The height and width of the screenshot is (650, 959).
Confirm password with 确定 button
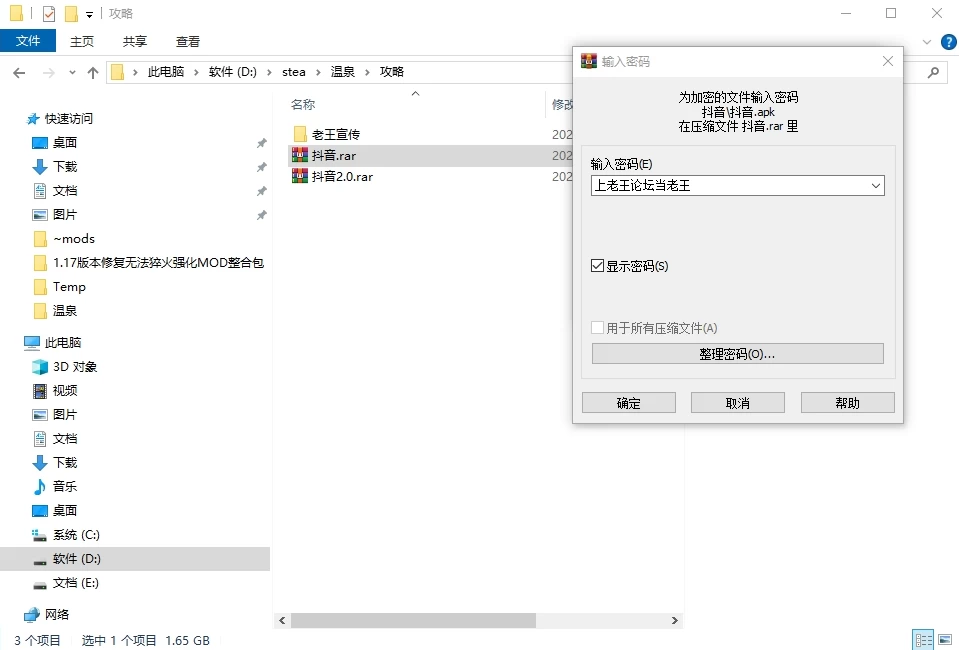[629, 403]
